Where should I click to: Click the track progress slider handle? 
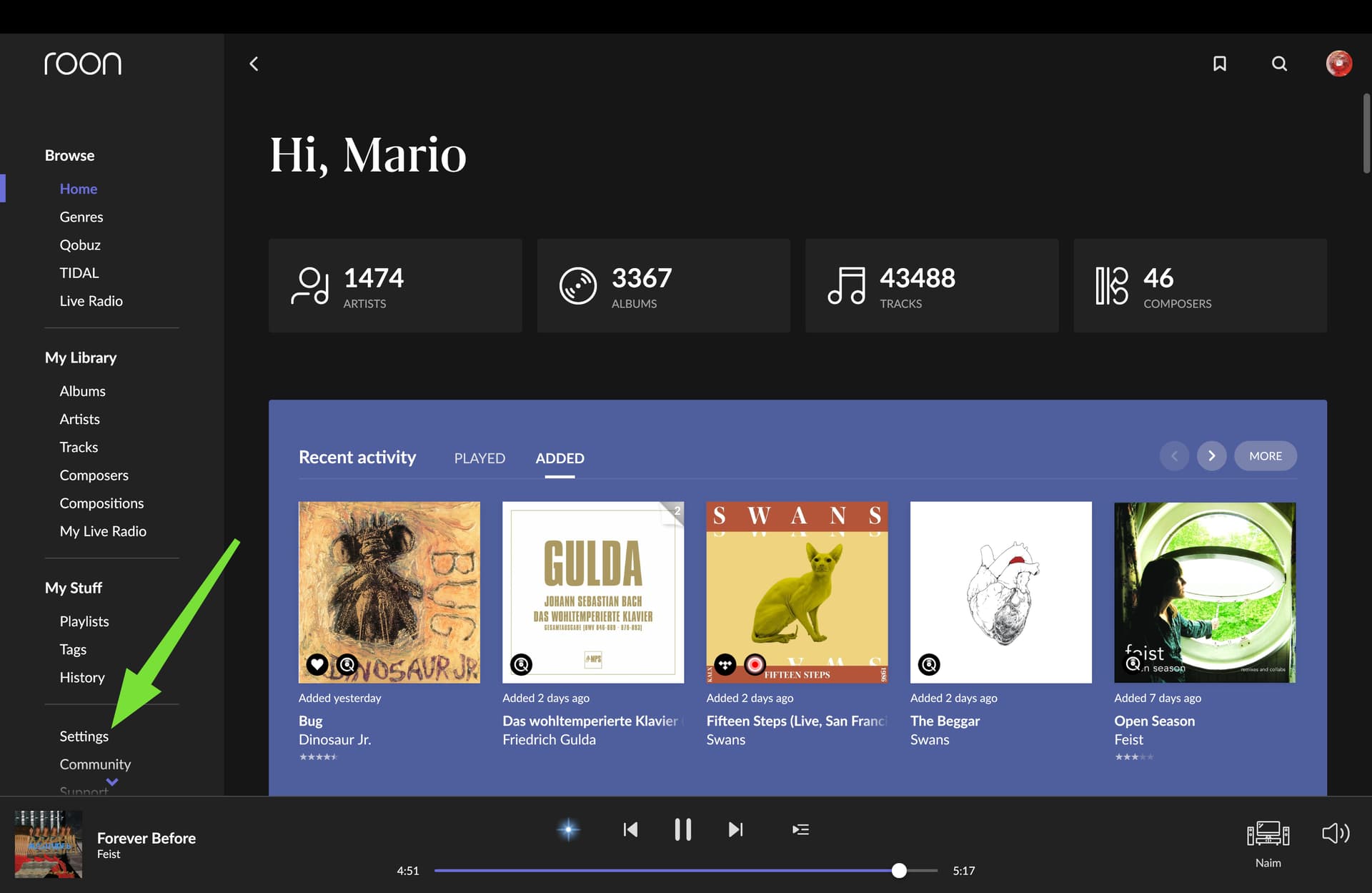click(x=899, y=870)
